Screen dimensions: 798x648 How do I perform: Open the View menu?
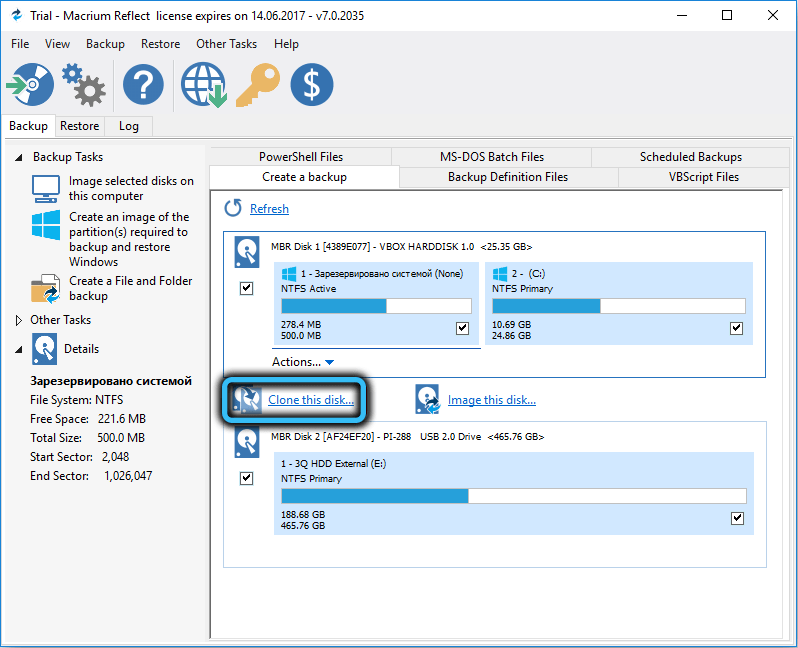pyautogui.click(x=57, y=44)
